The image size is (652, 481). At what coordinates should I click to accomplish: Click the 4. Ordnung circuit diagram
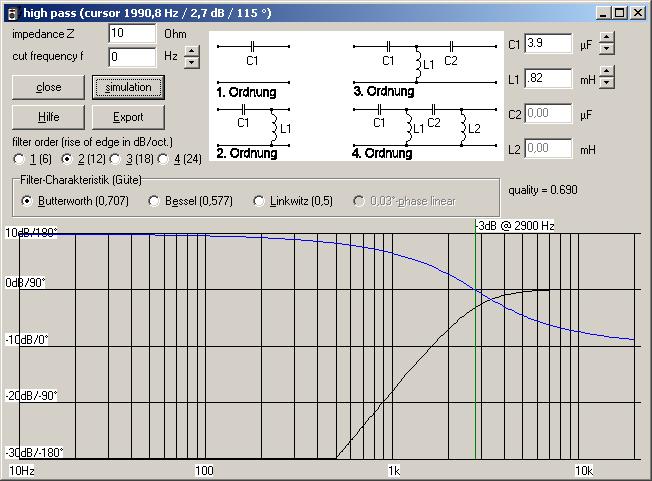point(424,132)
